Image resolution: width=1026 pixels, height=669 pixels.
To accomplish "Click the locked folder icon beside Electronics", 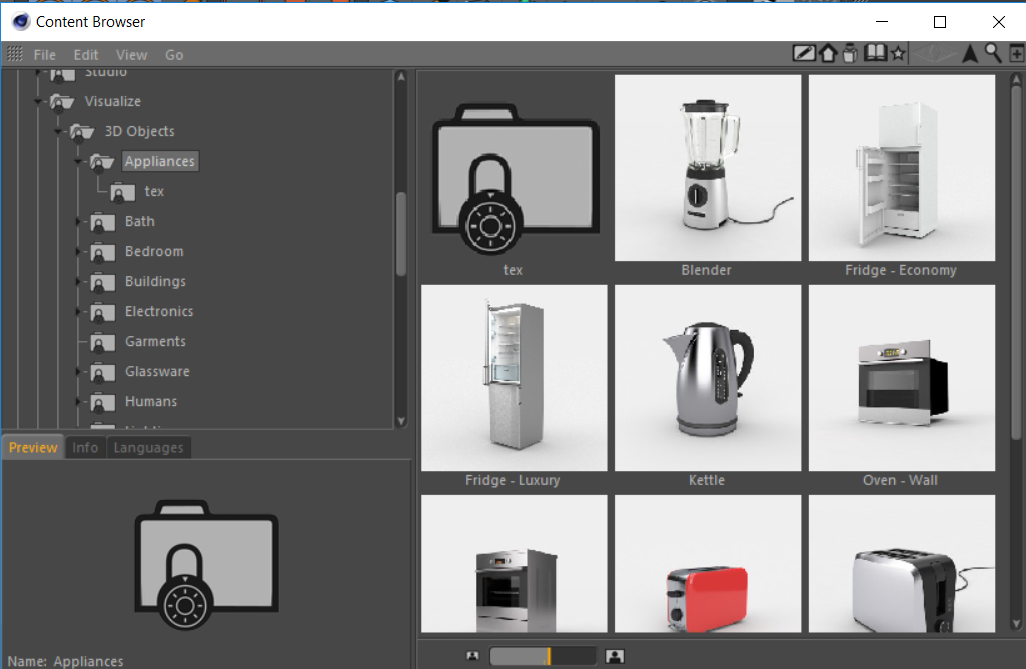I will click(x=102, y=313).
